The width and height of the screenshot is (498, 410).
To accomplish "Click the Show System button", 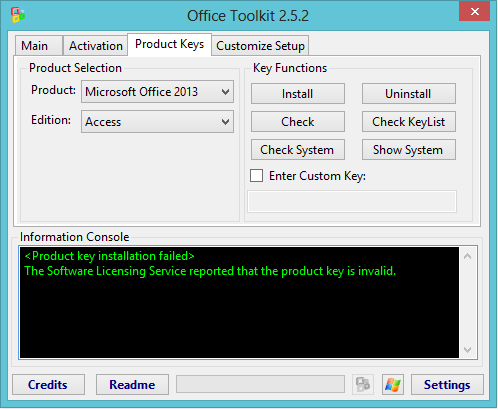I will (409, 150).
